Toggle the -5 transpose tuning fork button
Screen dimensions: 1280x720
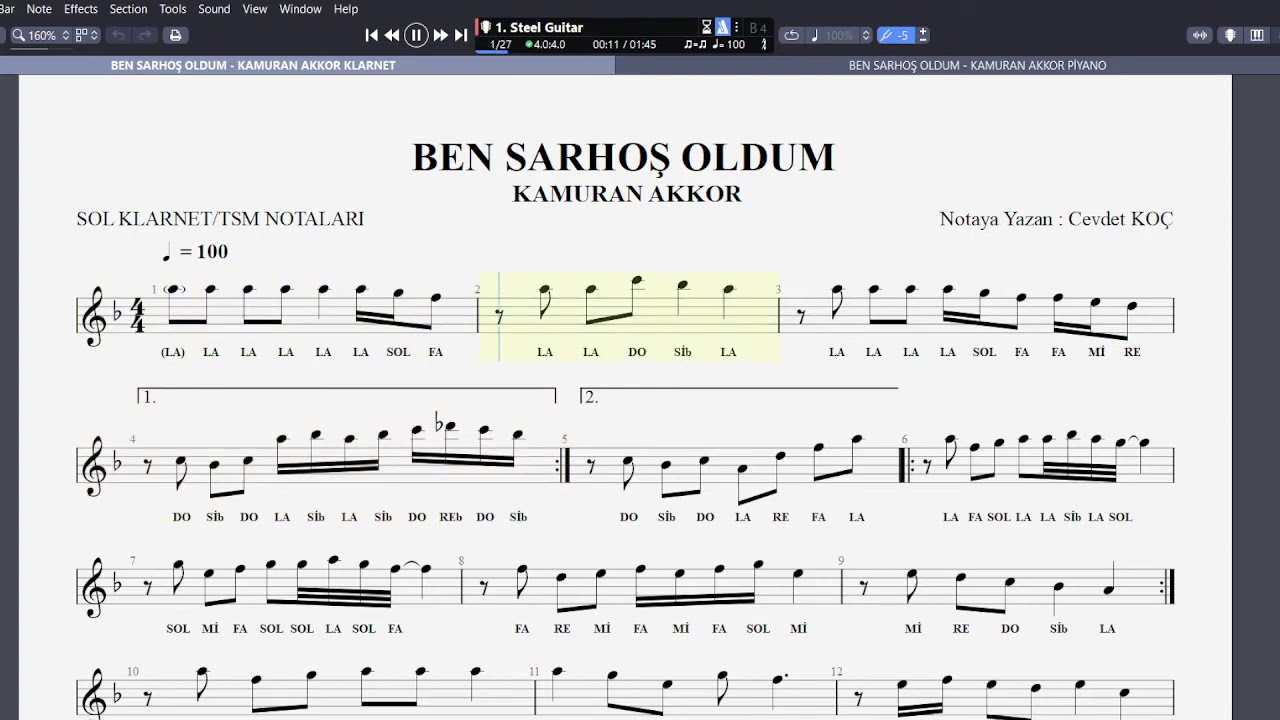coord(895,35)
